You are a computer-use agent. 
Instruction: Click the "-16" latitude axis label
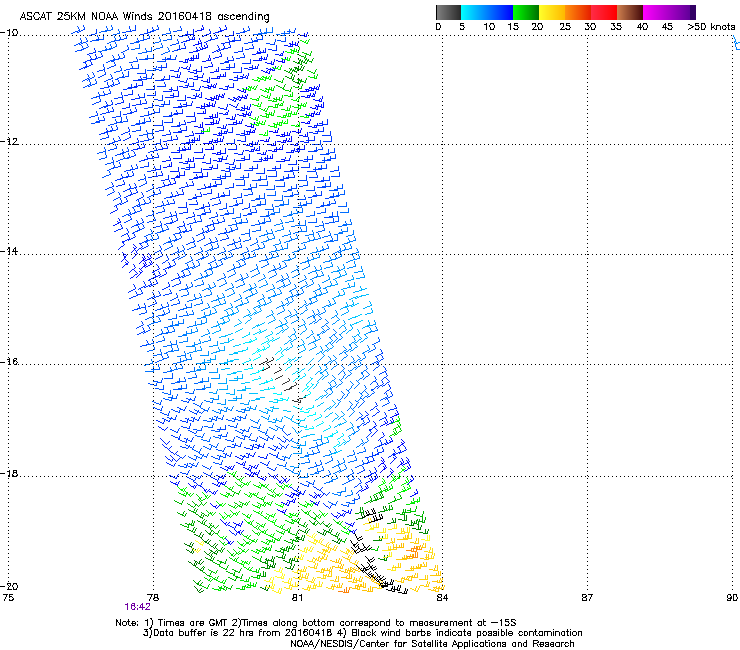pos(9,362)
